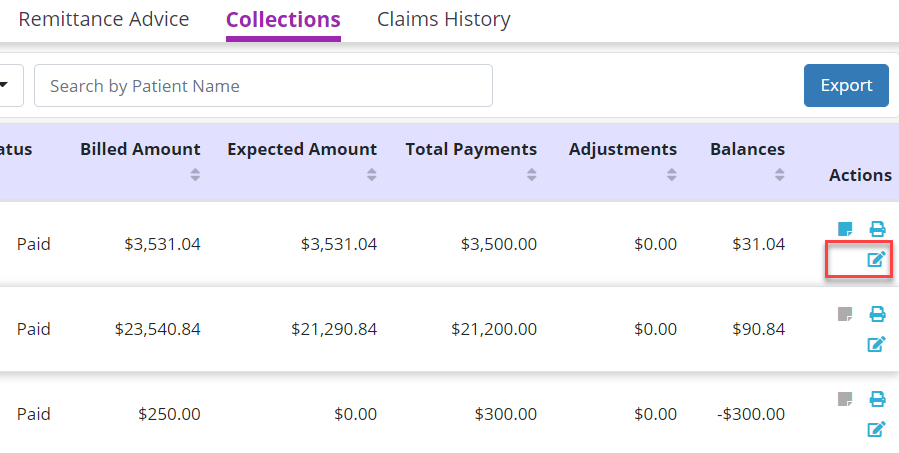Viewport: 899px width, 453px height.
Task: Sort by Total Payments column
Action: [x=531, y=174]
